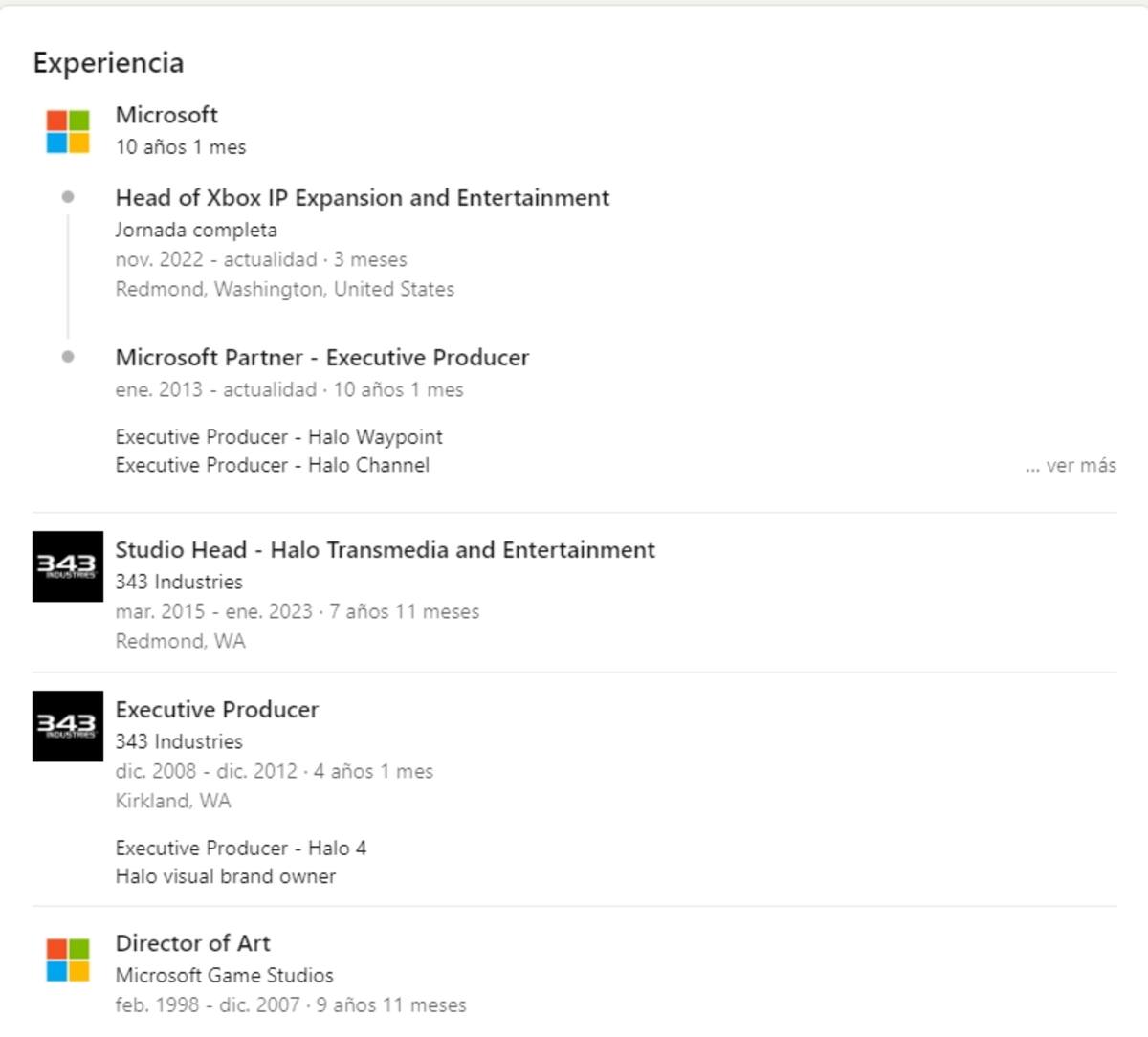Open the 343 Industries logo beside Executive Producer
1148x1037 pixels.
68,726
